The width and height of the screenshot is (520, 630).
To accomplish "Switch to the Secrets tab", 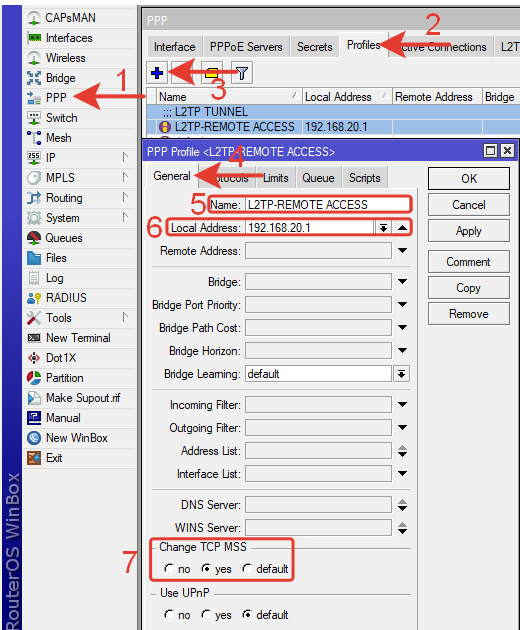I will [x=315, y=47].
